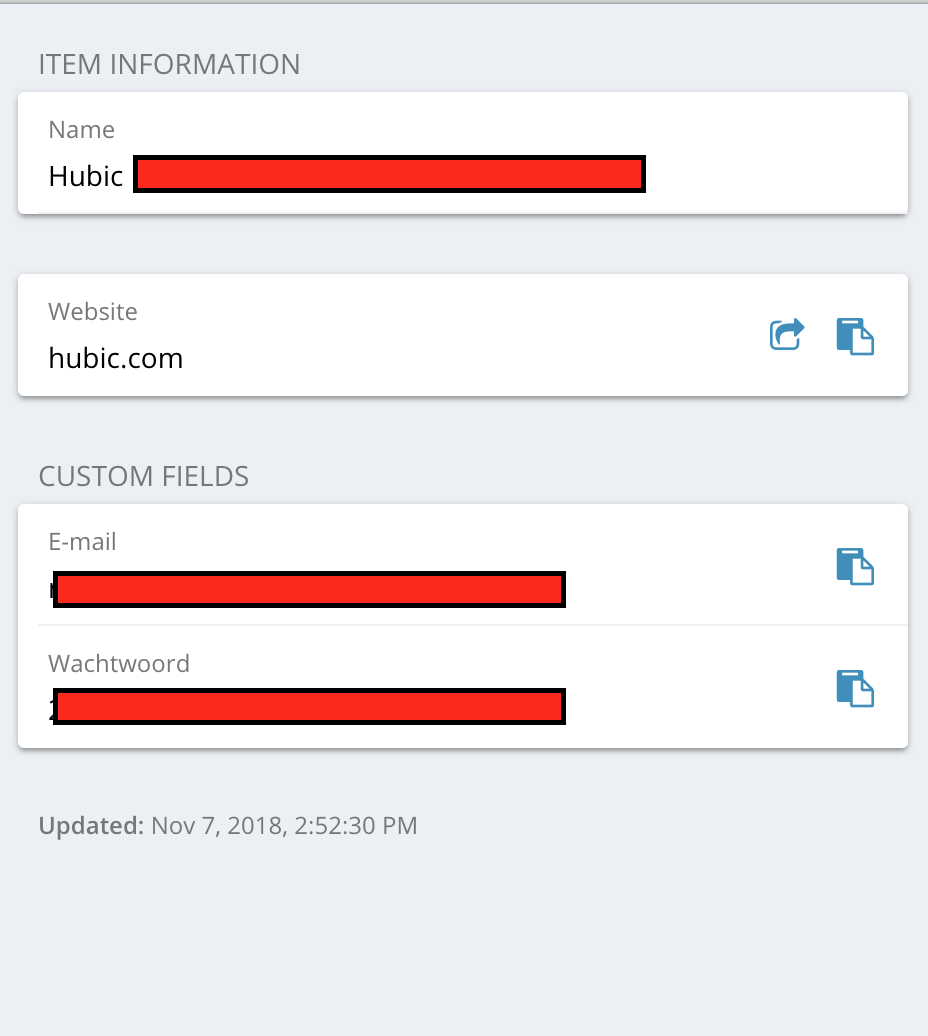Screen dimensions: 928x1036
Task: Click the Updated timestamp text
Action: tap(228, 825)
